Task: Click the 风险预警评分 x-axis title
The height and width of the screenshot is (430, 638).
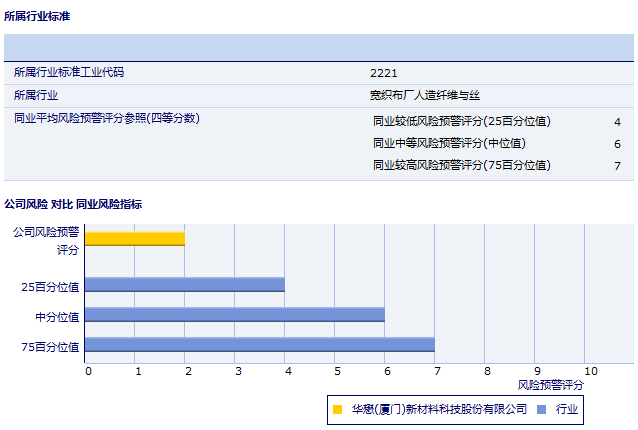Action: click(x=550, y=385)
